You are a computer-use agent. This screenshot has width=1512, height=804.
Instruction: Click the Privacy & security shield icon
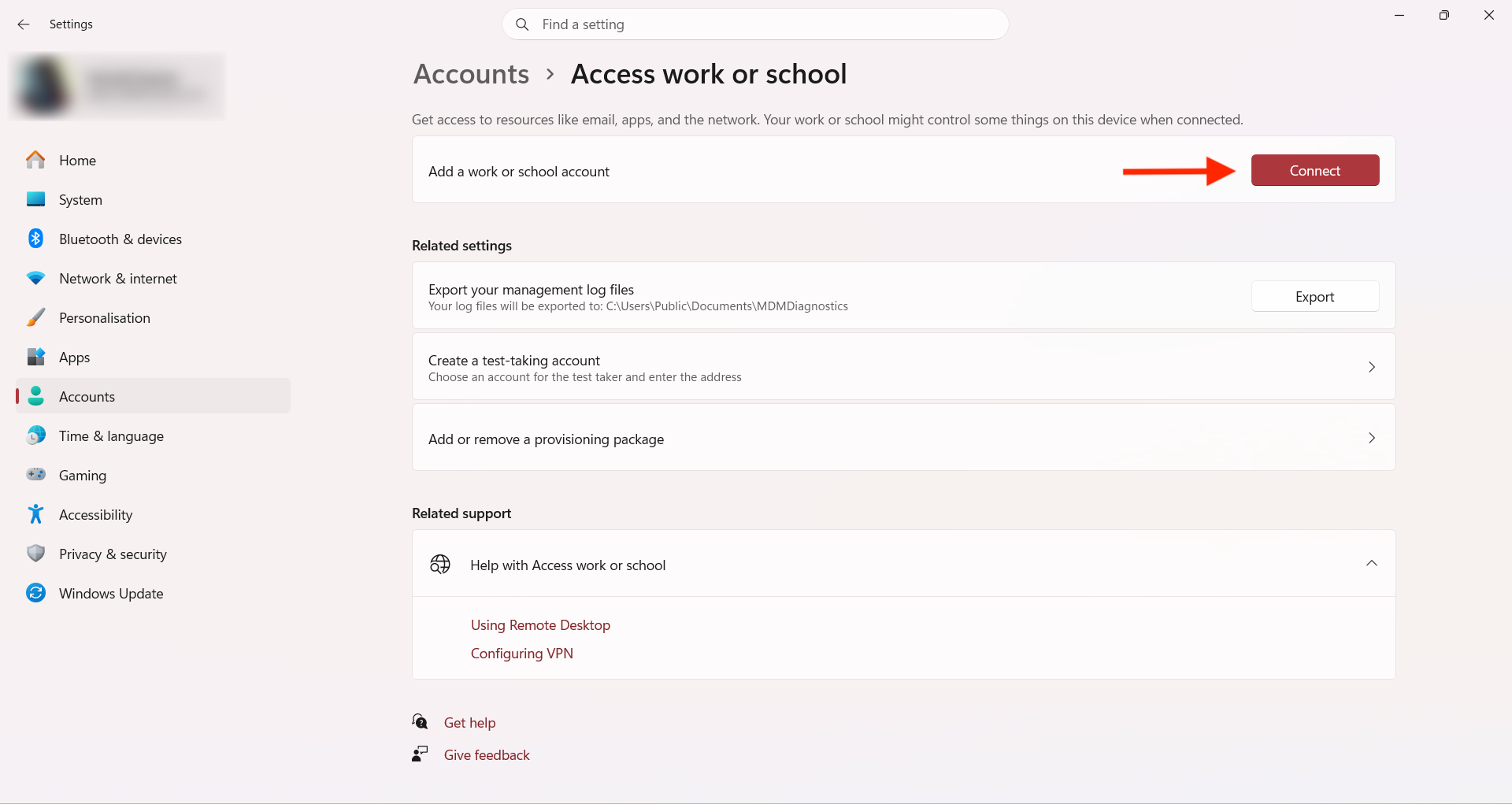click(35, 554)
